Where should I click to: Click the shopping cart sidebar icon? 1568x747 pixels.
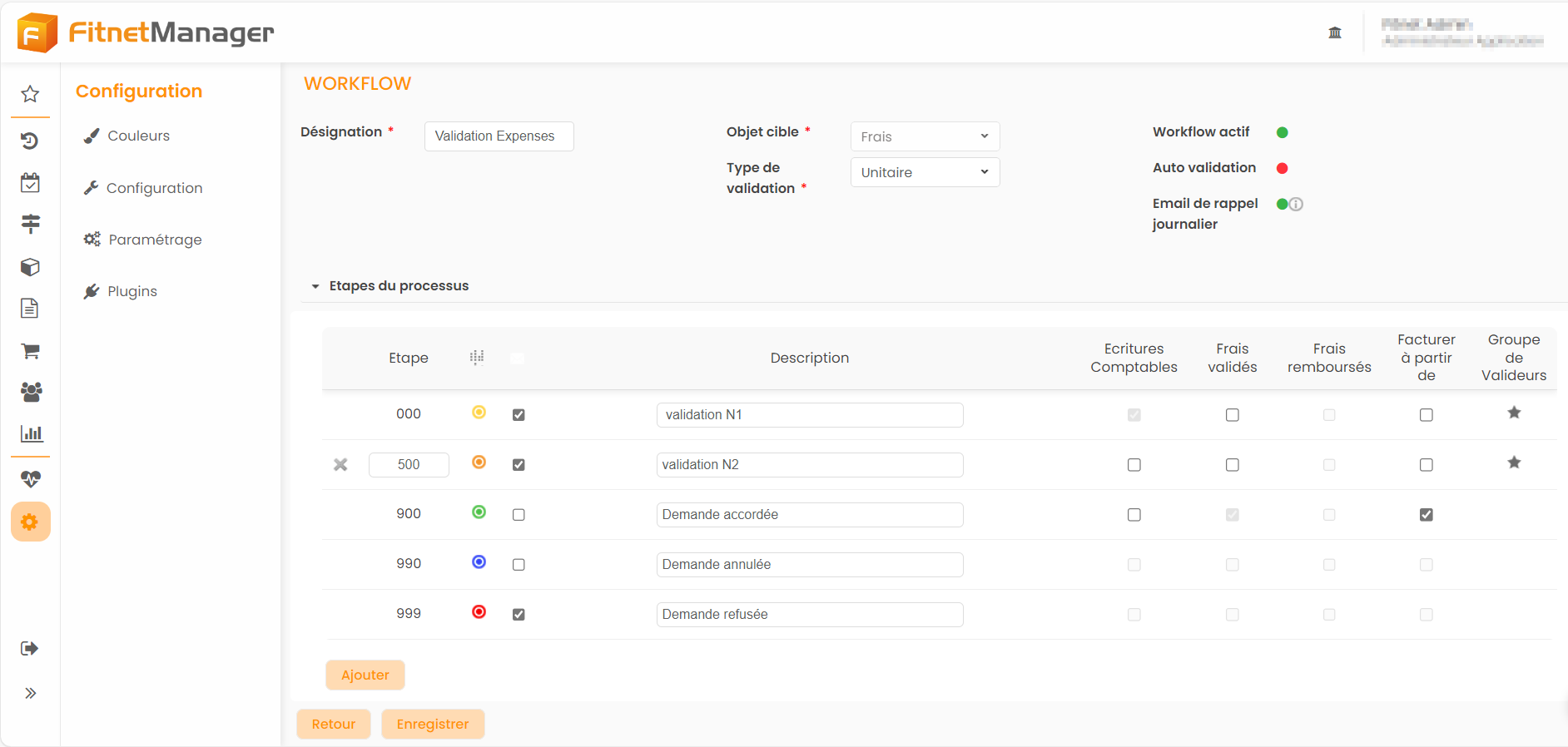(30, 351)
